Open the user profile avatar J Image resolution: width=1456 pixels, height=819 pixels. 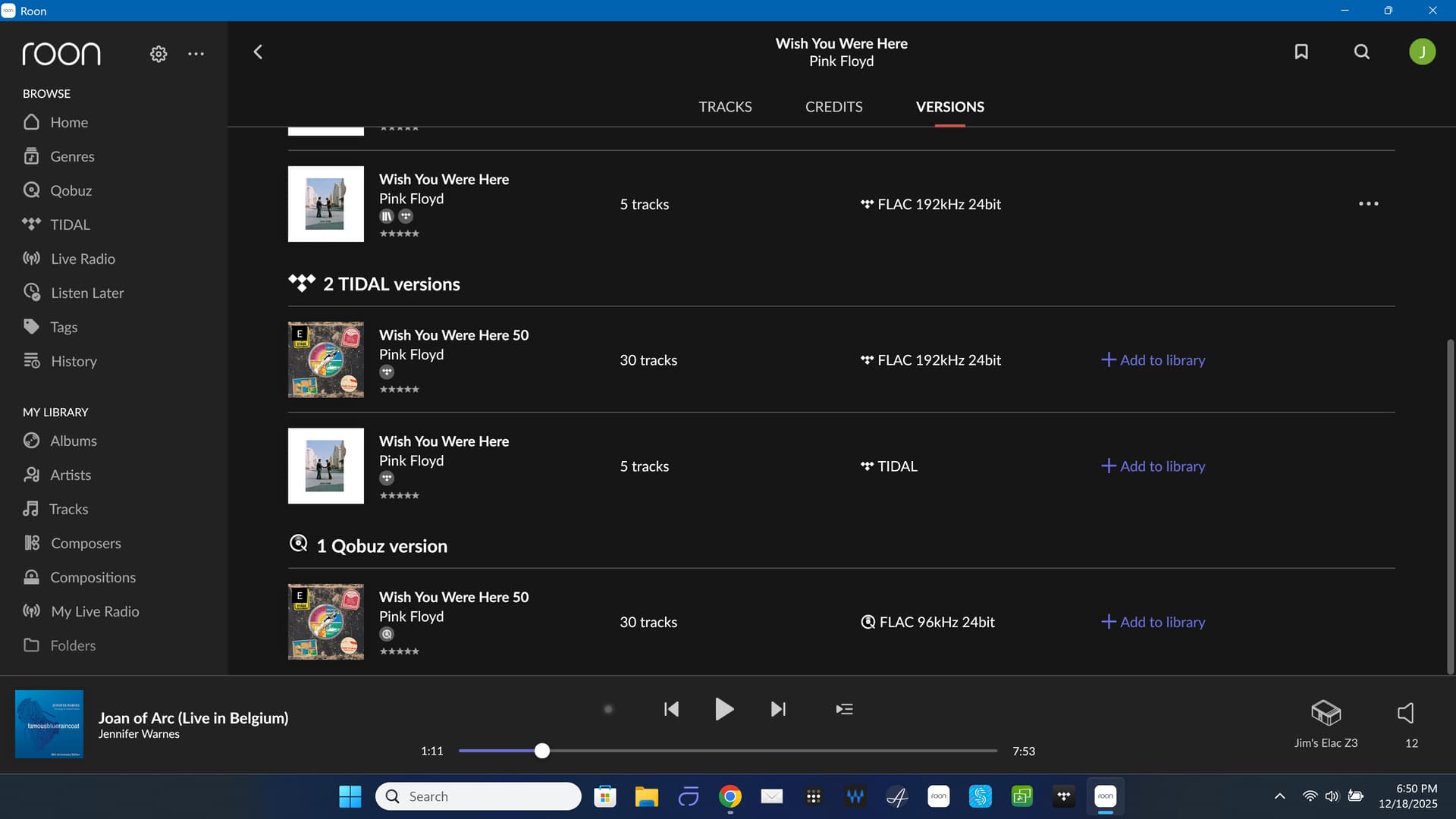pos(1422,52)
